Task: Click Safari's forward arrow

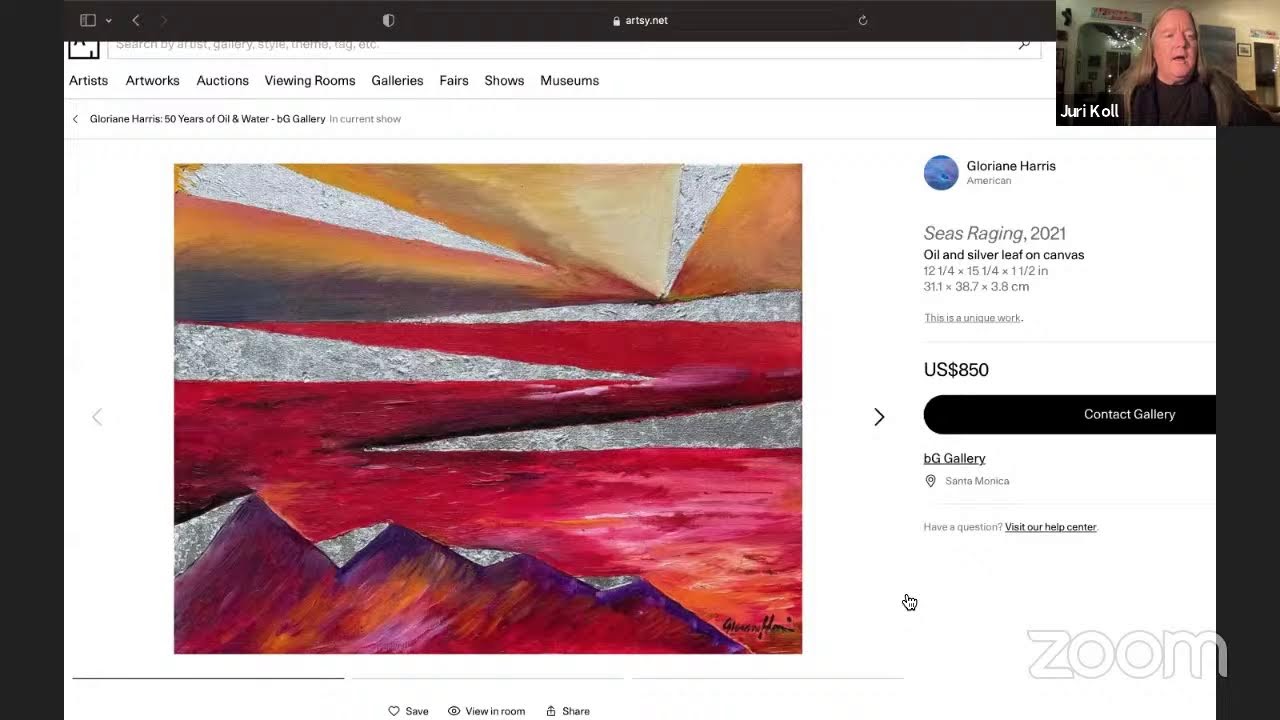Action: coord(164,20)
